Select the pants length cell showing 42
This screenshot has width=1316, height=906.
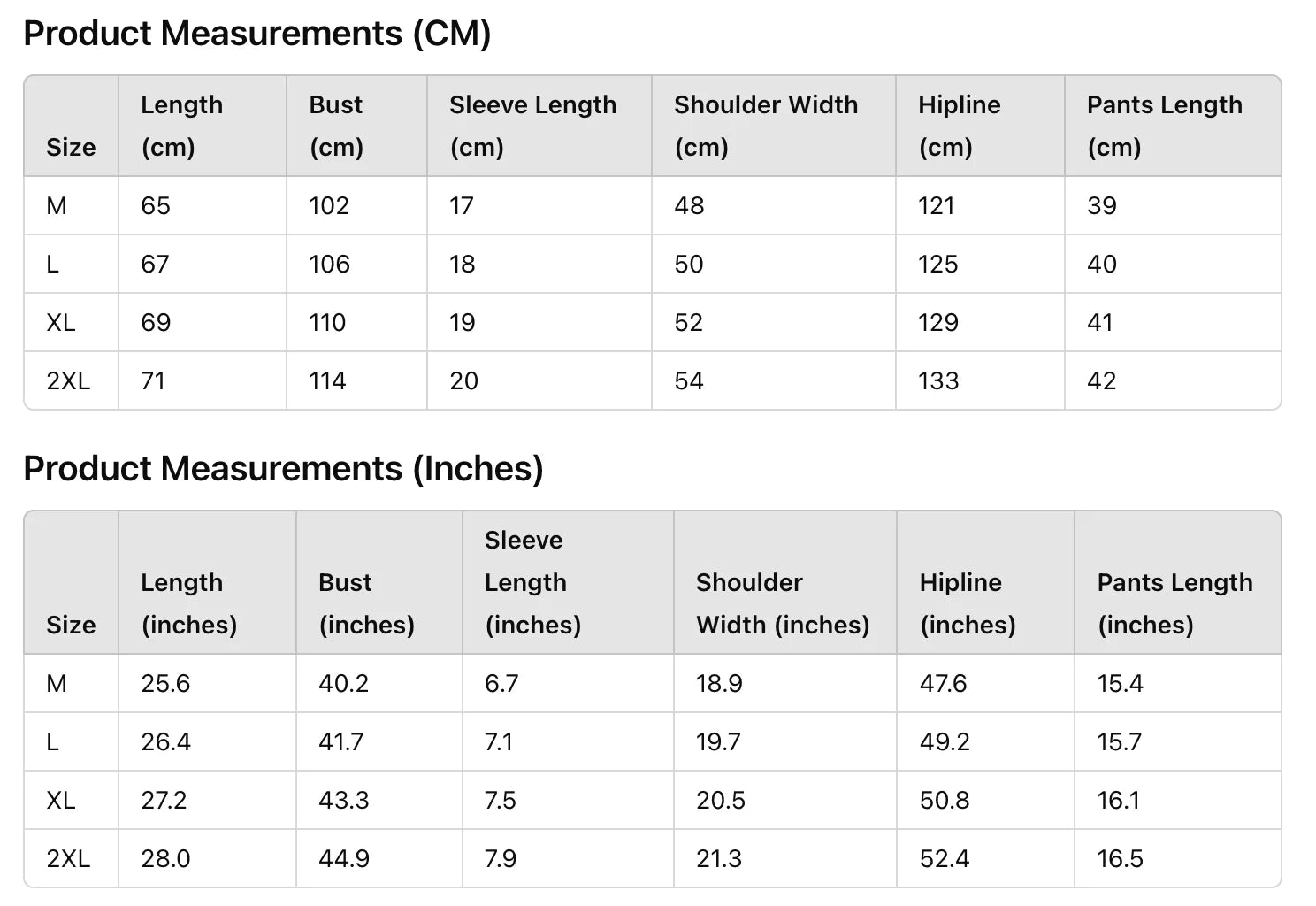[1102, 381]
